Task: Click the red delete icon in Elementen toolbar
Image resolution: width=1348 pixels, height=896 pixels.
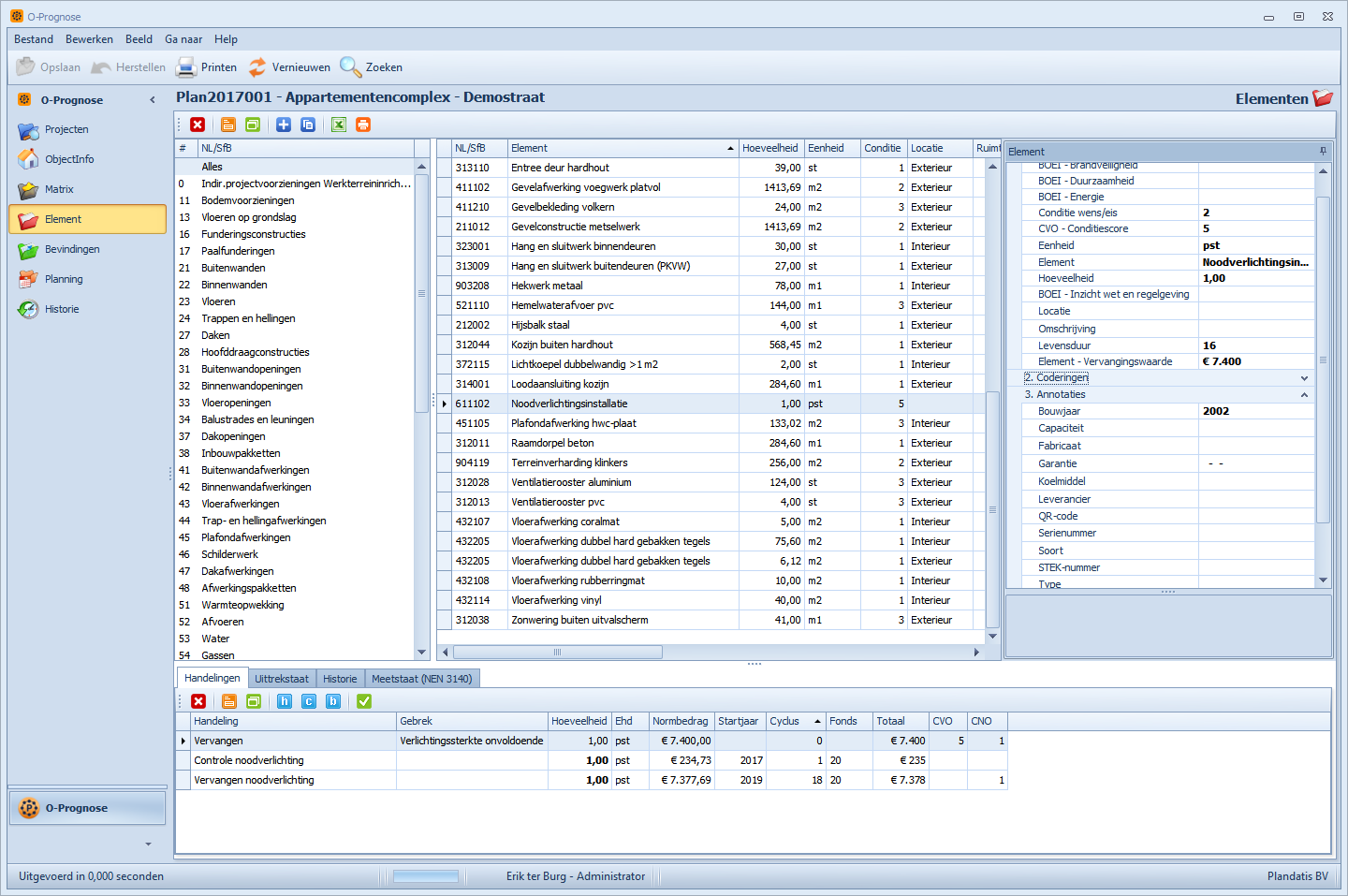Action: tap(198, 125)
